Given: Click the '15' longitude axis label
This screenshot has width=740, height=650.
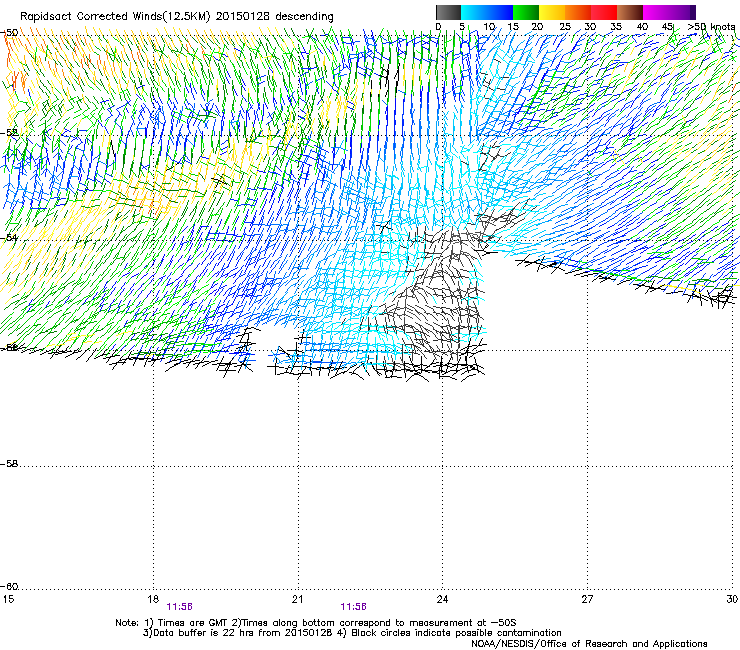Looking at the screenshot, I should pos(8,599).
